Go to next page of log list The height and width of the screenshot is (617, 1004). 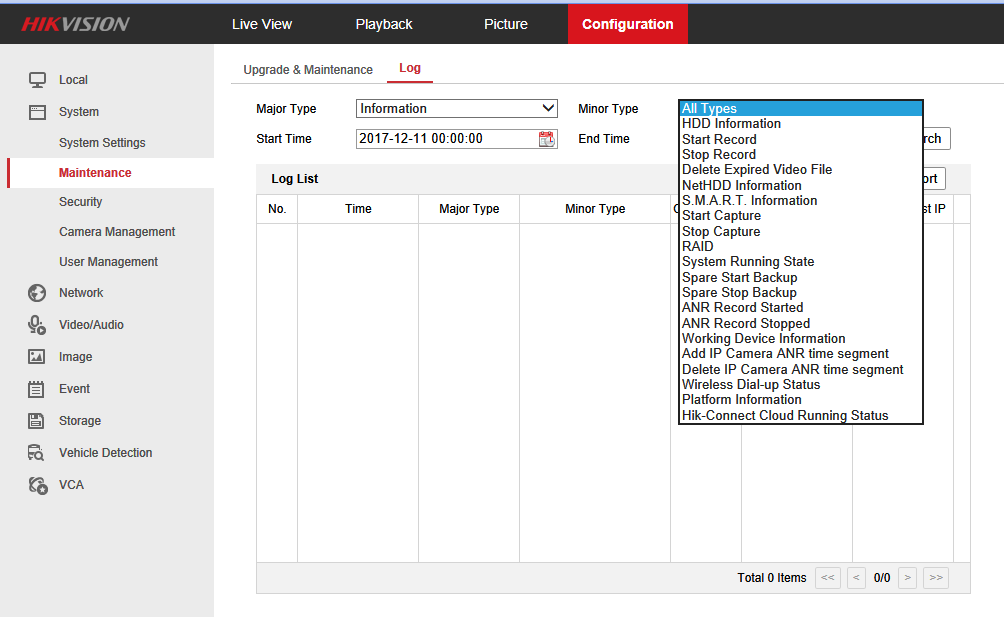[x=907, y=577]
